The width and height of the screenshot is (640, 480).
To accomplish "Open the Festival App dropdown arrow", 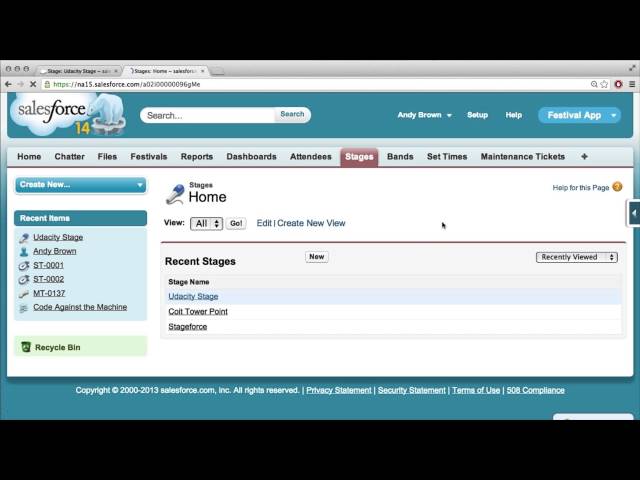I will pos(613,116).
